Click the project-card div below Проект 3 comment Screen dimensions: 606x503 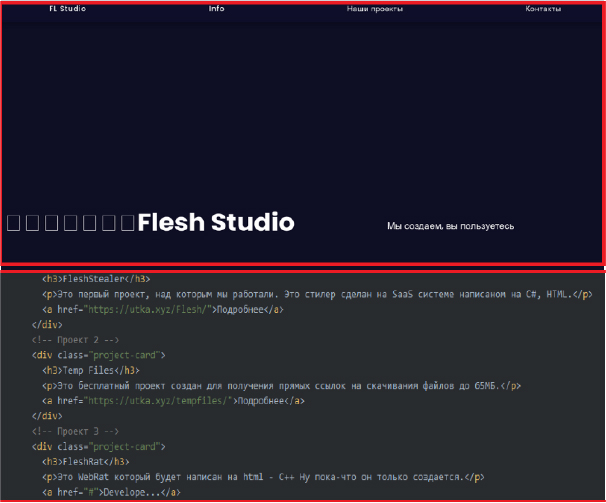[x=99, y=447]
